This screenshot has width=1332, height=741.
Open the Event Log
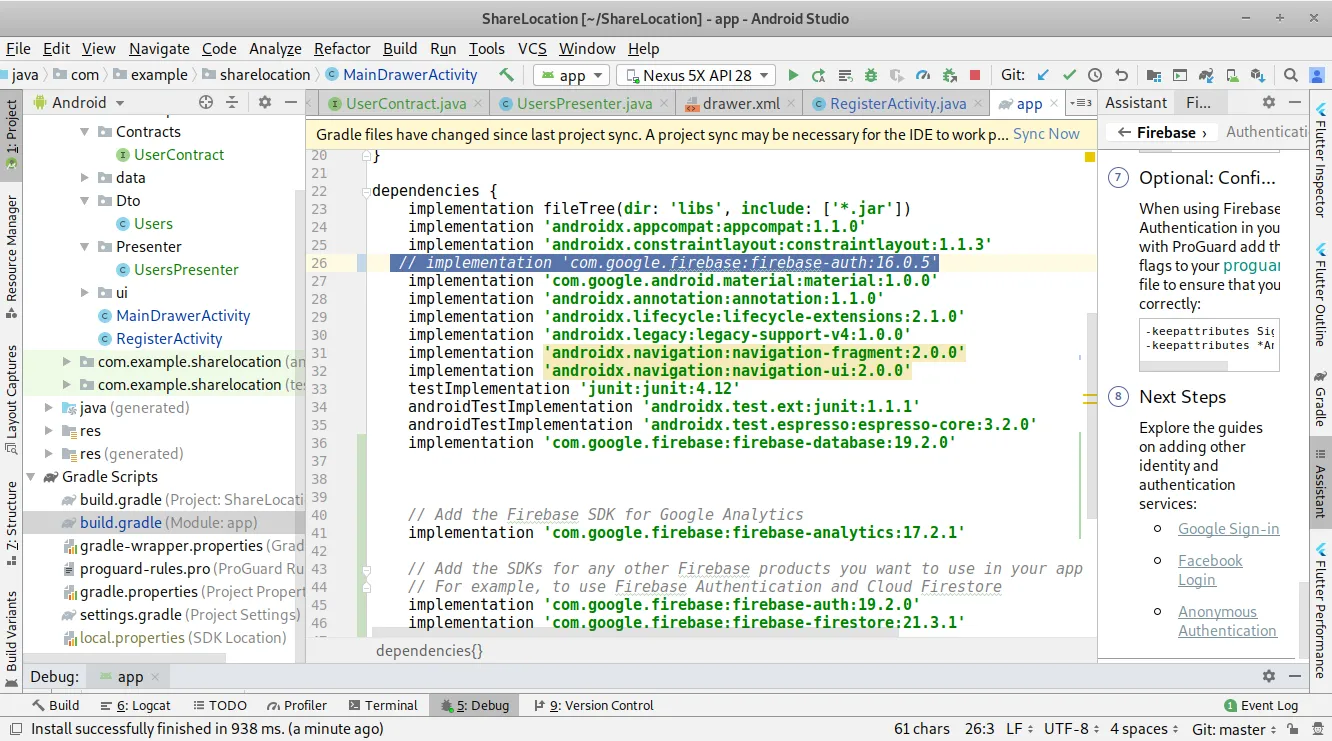point(1261,705)
